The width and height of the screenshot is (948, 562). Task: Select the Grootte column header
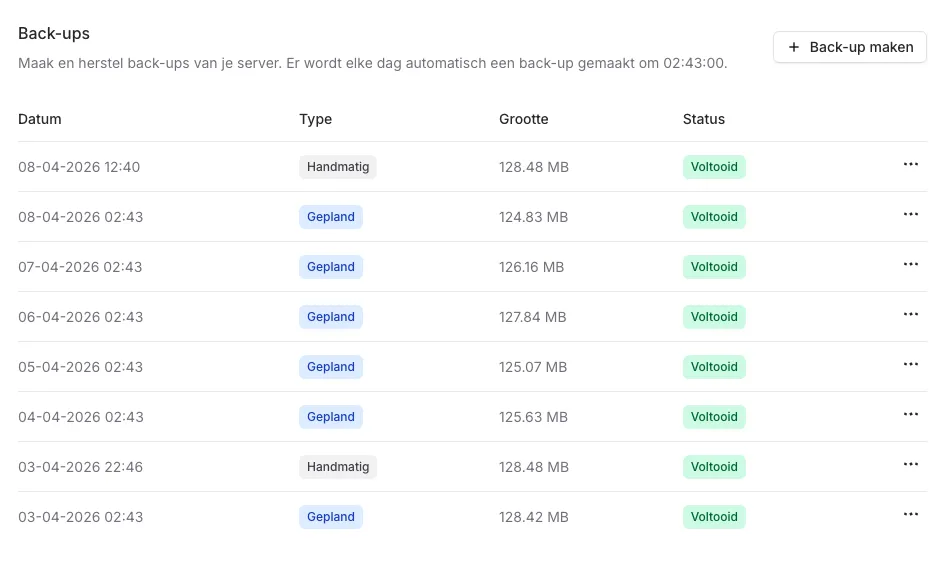click(523, 119)
